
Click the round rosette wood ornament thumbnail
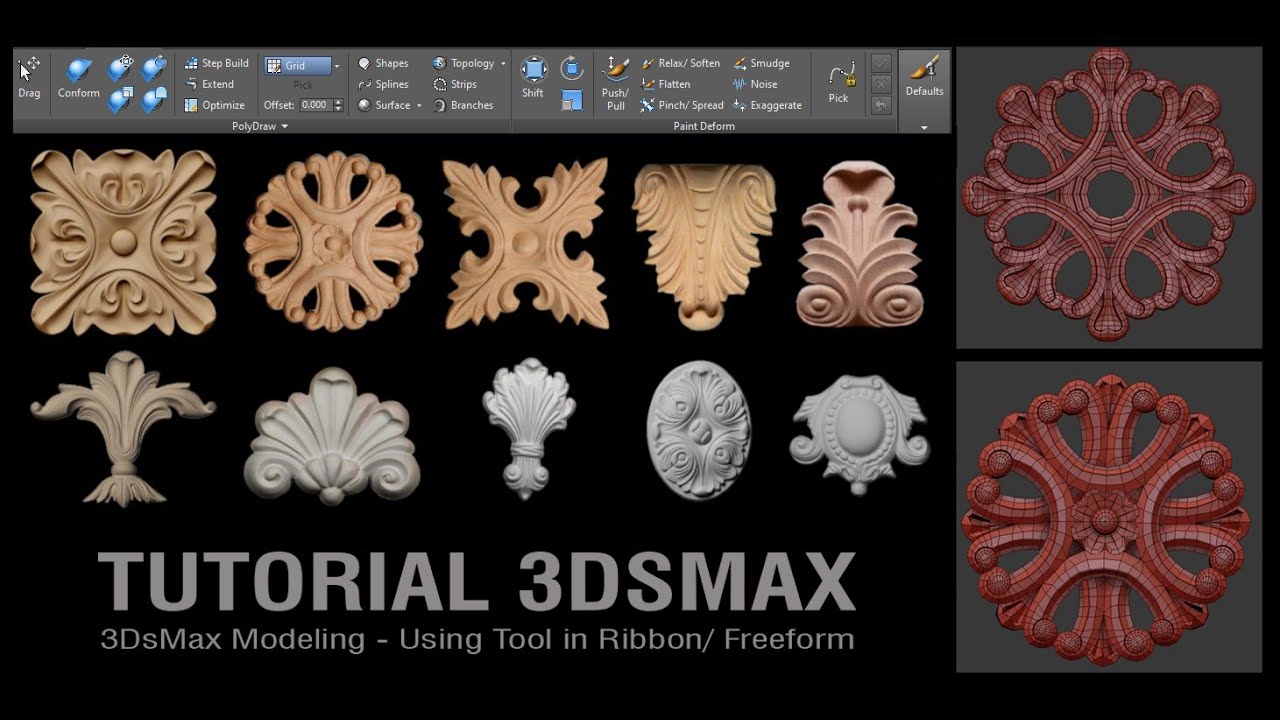(x=334, y=242)
